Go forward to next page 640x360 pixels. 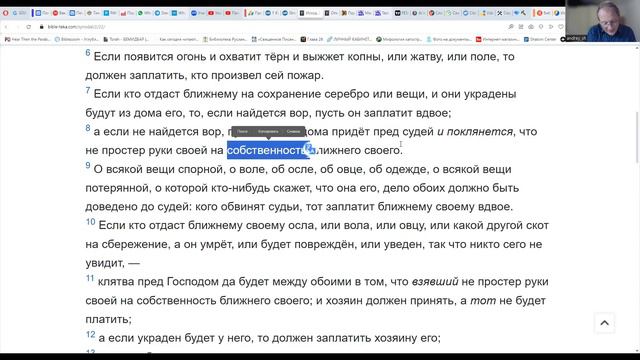click(17, 27)
